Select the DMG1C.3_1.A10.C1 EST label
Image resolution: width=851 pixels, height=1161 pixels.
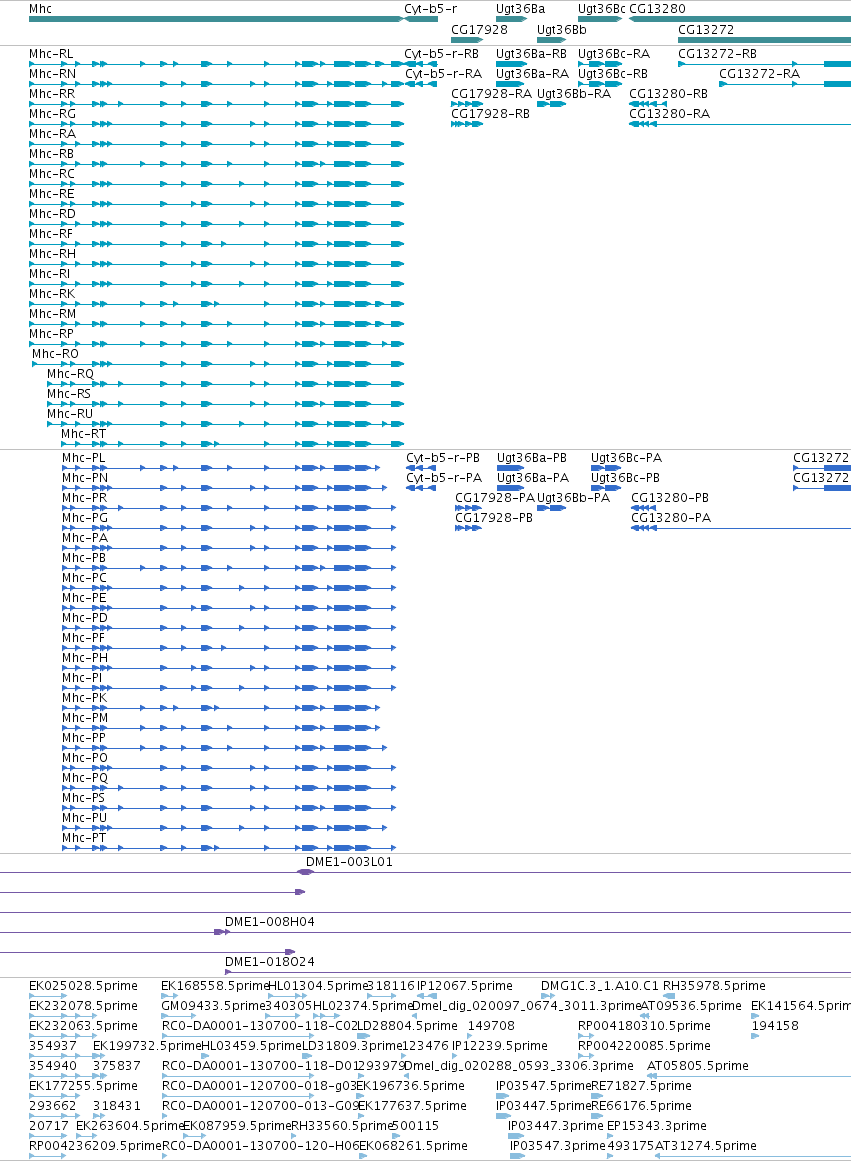click(599, 986)
